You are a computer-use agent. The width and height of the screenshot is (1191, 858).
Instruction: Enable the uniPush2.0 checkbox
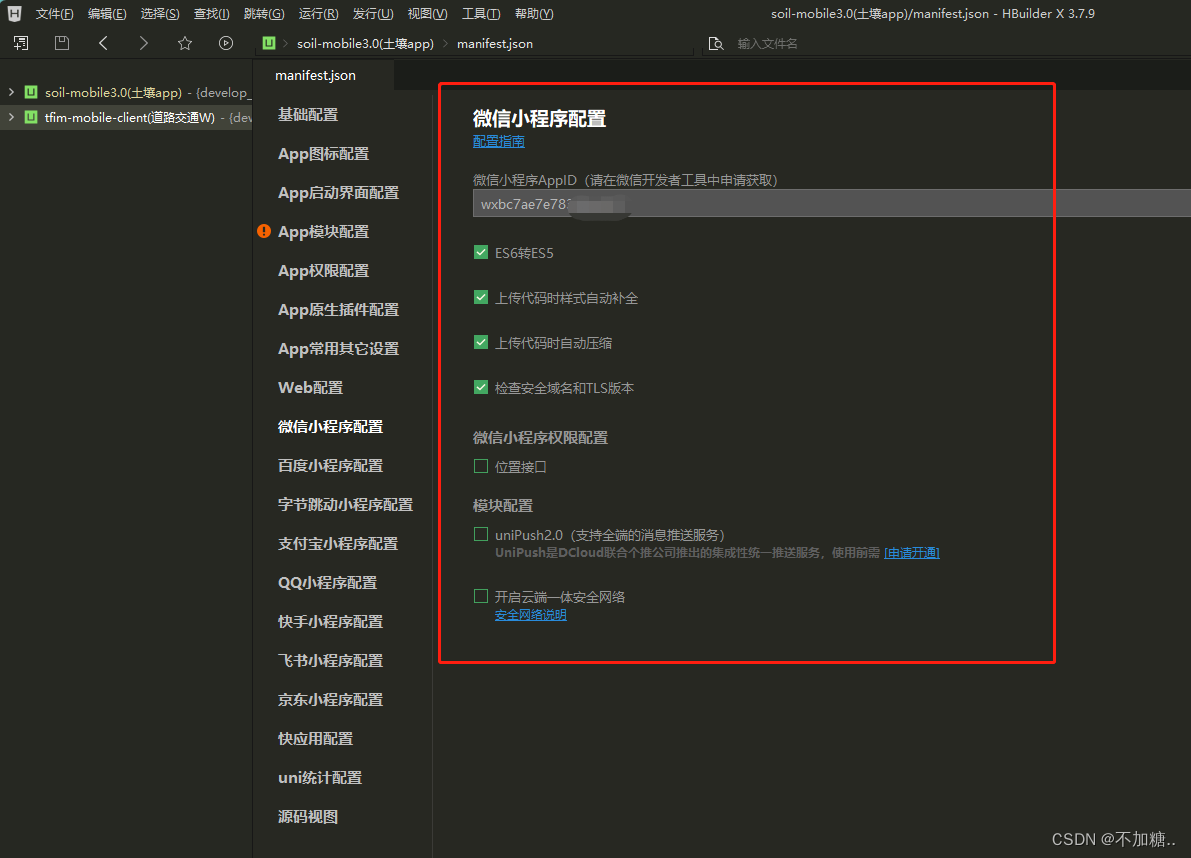pyautogui.click(x=481, y=535)
